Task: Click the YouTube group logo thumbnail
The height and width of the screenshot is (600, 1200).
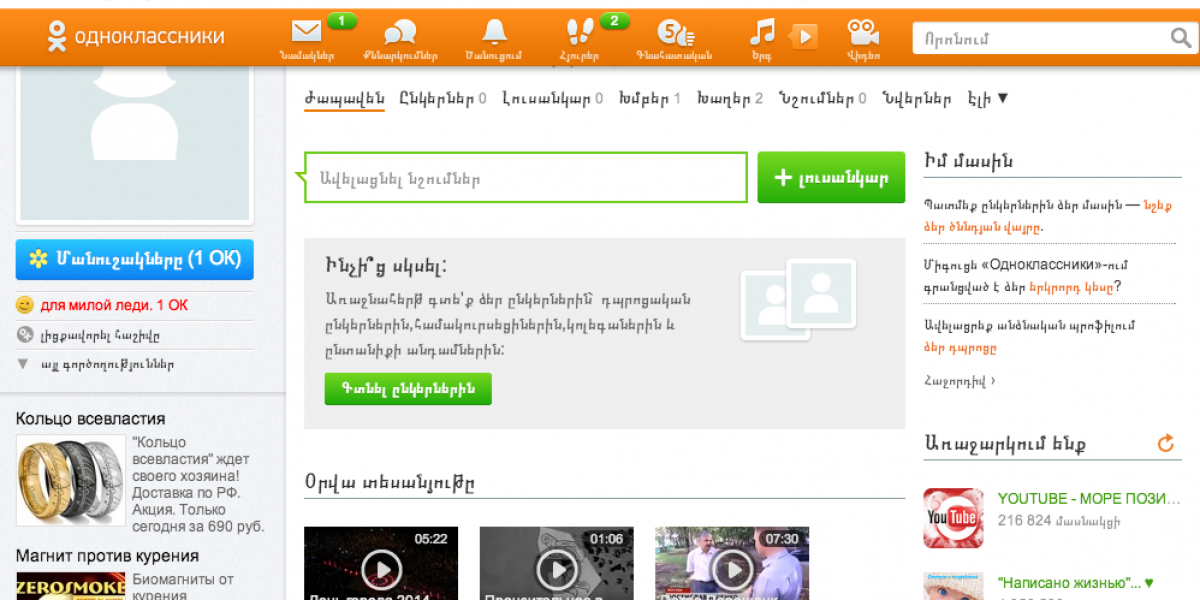Action: [x=953, y=518]
